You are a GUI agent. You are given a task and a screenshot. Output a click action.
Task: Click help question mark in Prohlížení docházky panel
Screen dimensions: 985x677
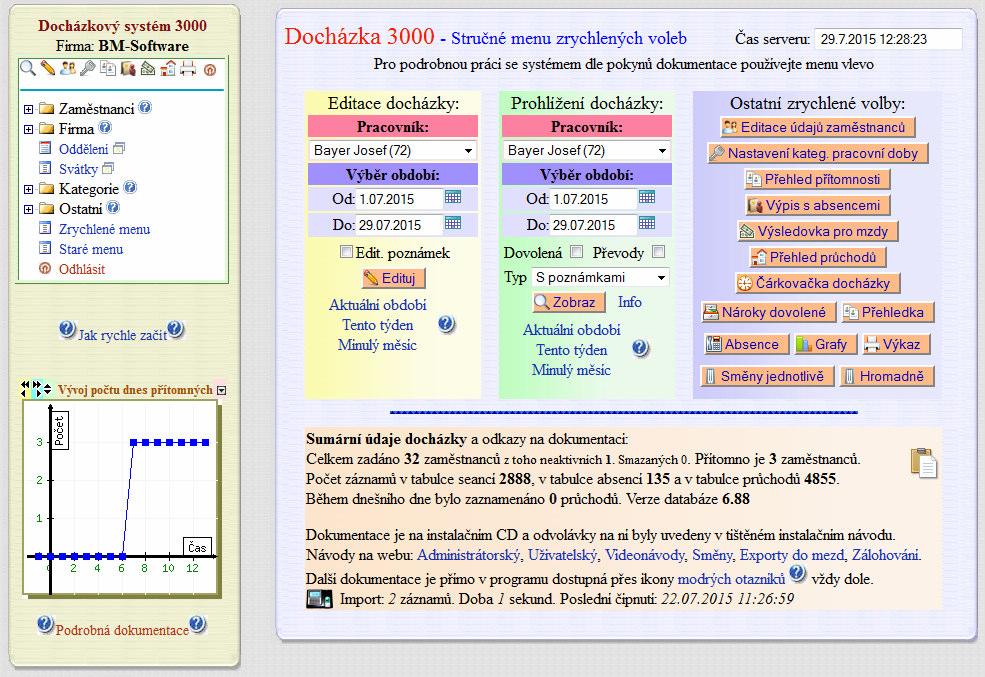(x=641, y=349)
